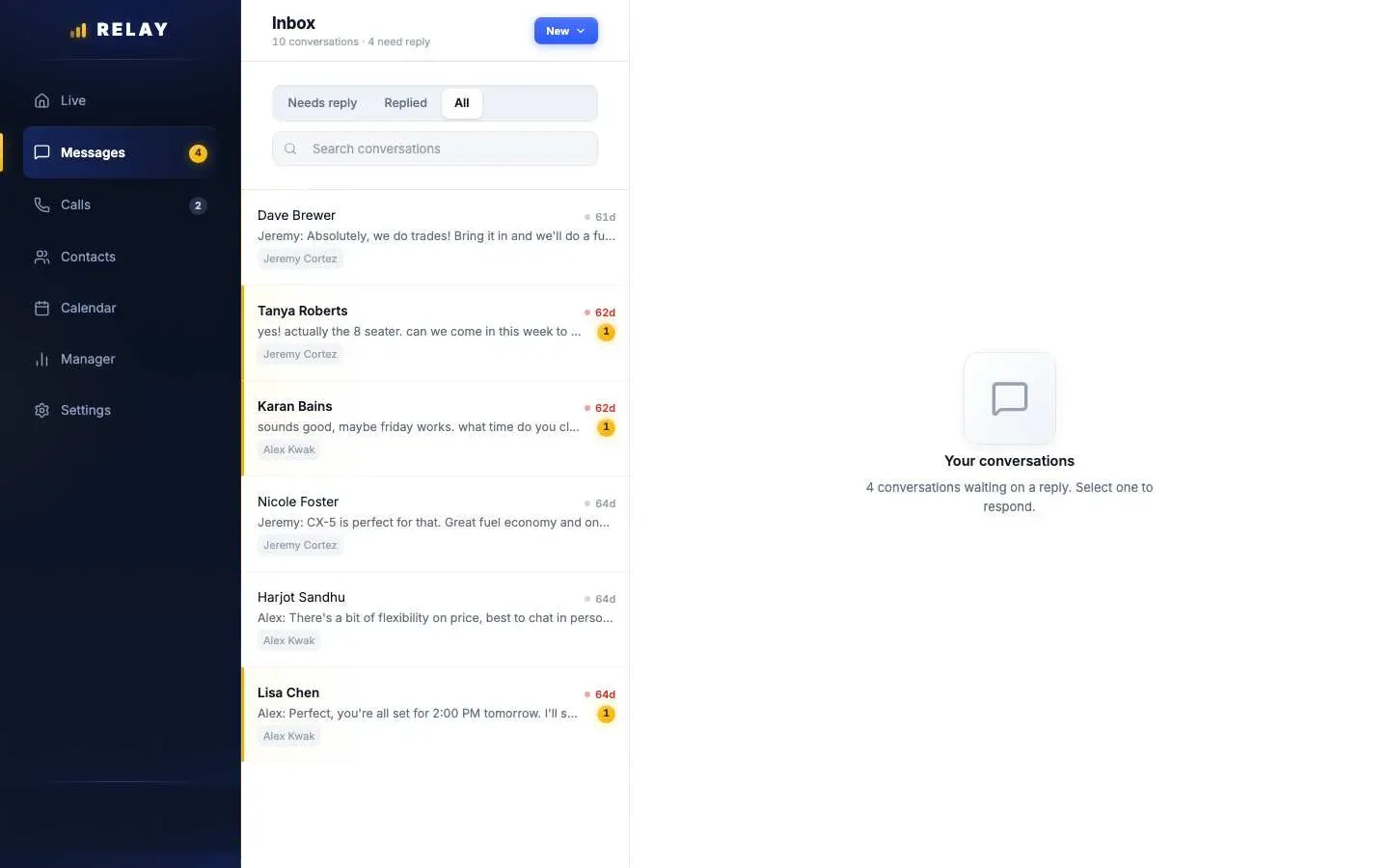Click message preview 'CX-5 is perfect for that'
Viewport: 1389px width, 868px height.
(433, 523)
